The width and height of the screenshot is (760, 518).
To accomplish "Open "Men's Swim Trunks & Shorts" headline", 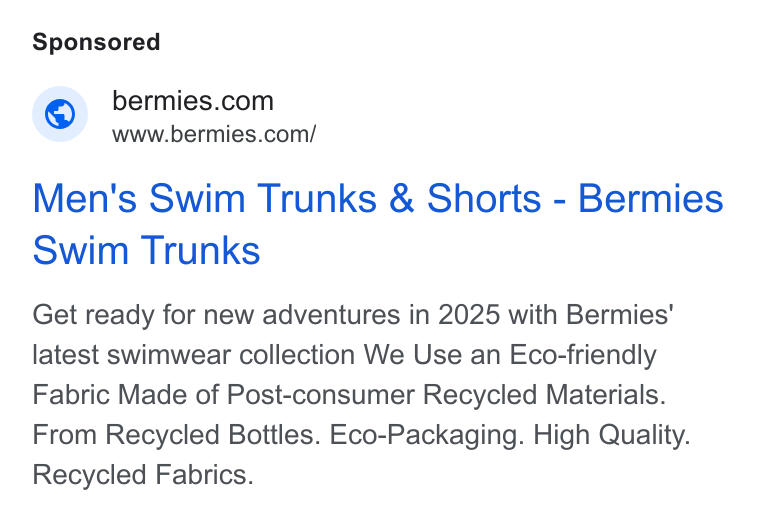I will pos(287,198).
